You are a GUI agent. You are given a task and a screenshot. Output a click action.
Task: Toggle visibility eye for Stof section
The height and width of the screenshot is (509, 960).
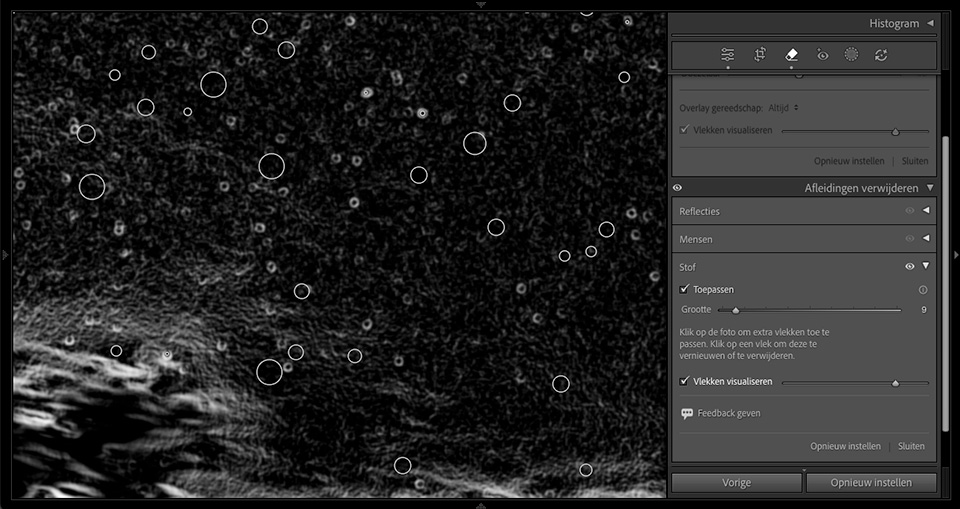tap(909, 267)
